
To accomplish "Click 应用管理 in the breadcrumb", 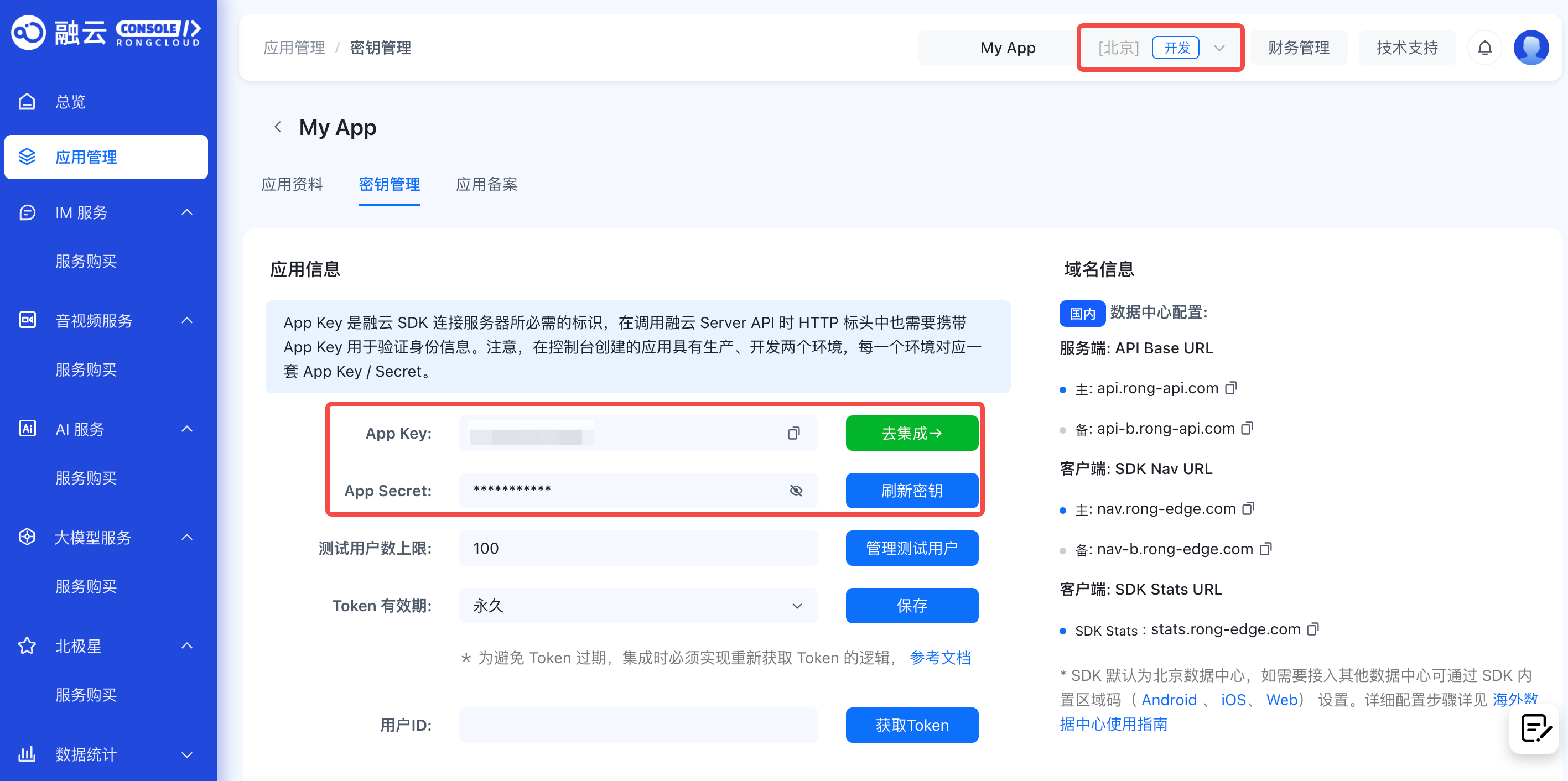I will [x=294, y=48].
